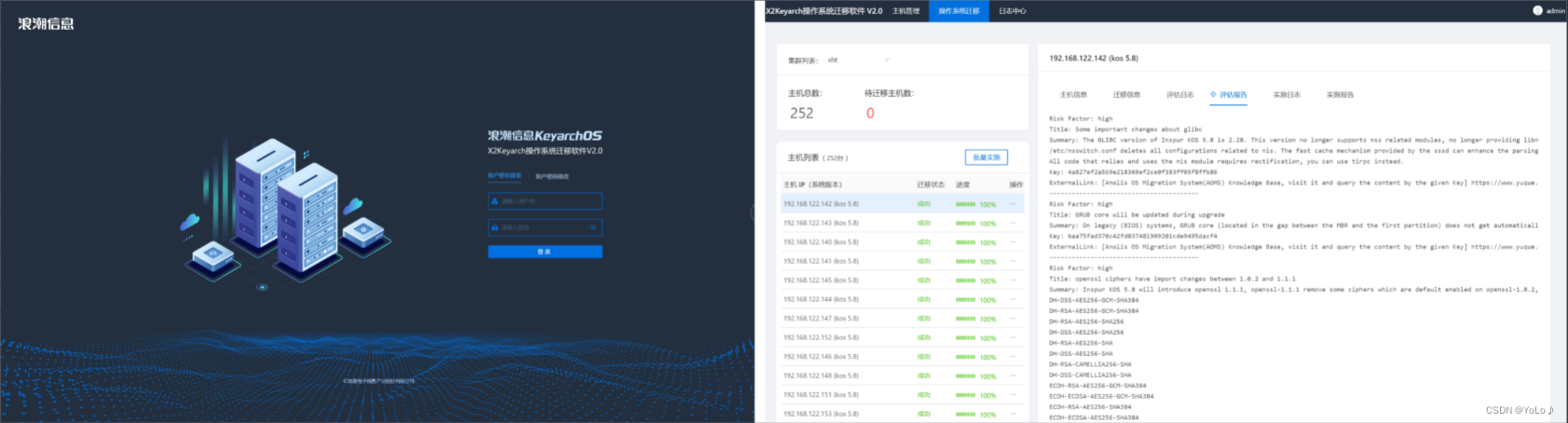Open actions menu for host 192.168.122.144
This screenshot has width=1568, height=423.
(x=1013, y=300)
